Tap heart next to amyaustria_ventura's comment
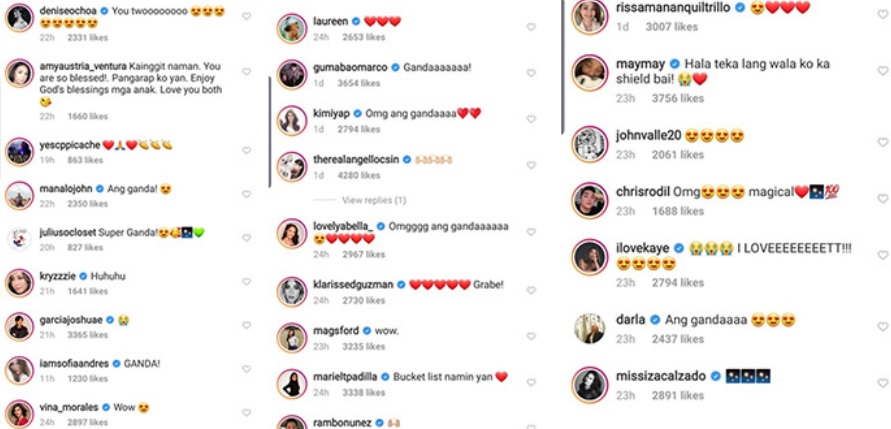 coord(246,72)
